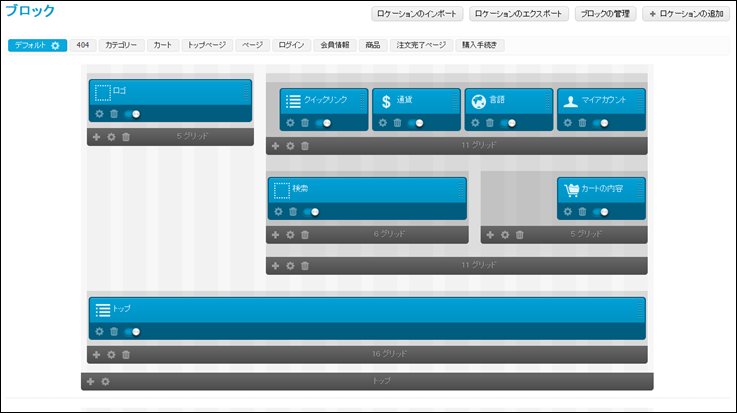Toggle the トップ block switch
This screenshot has width=737, height=413.
[x=132, y=332]
